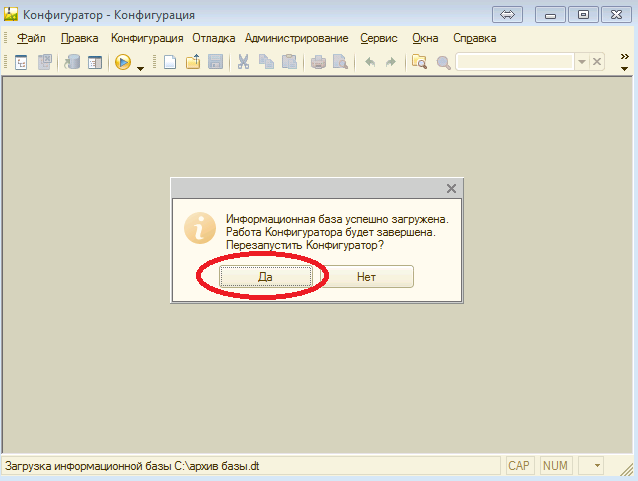This screenshot has width=638, height=481.
Task: Open the Конфигурация menu
Action: [147, 38]
